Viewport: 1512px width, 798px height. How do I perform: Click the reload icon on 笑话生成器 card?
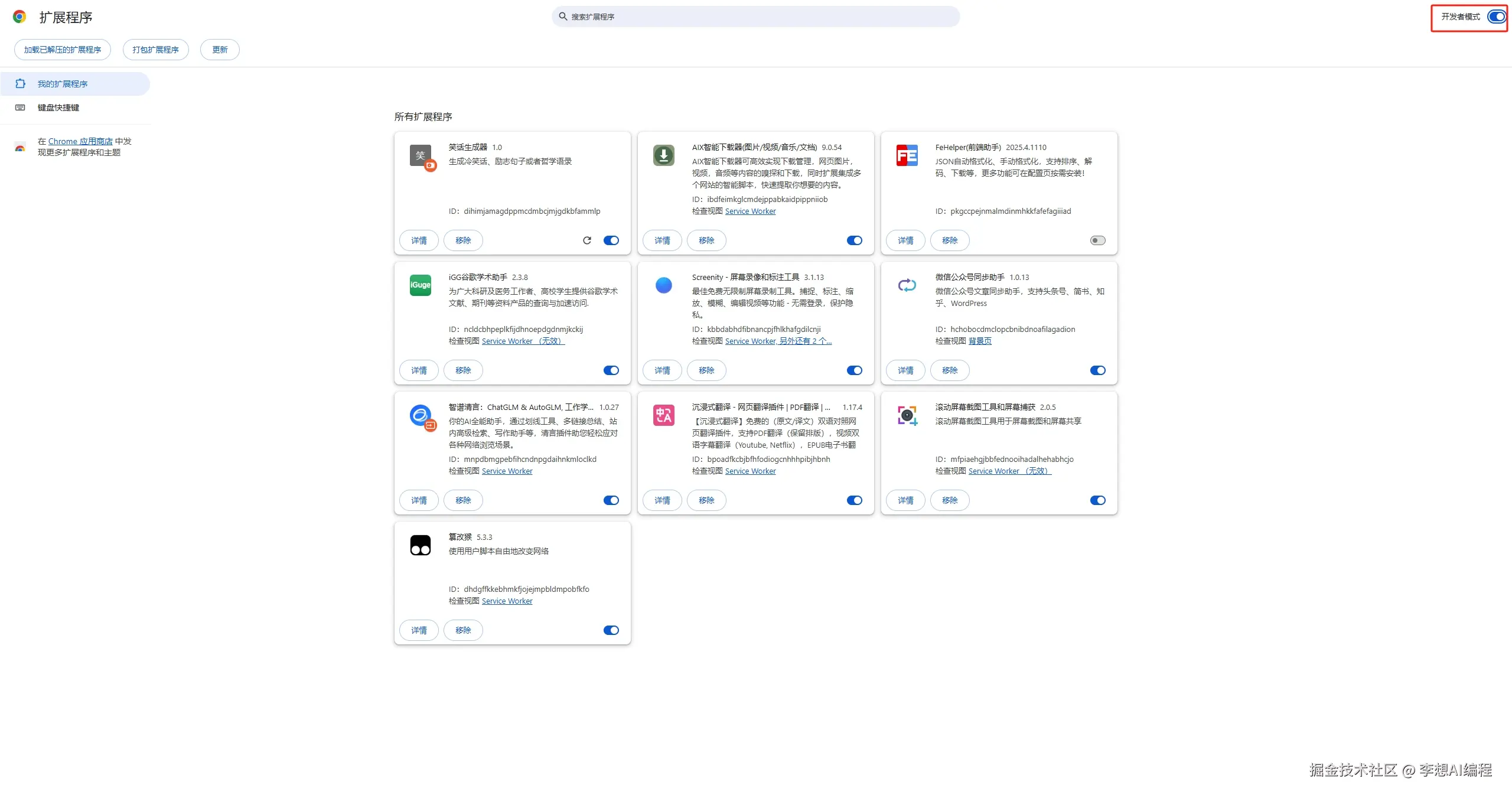[x=586, y=240]
